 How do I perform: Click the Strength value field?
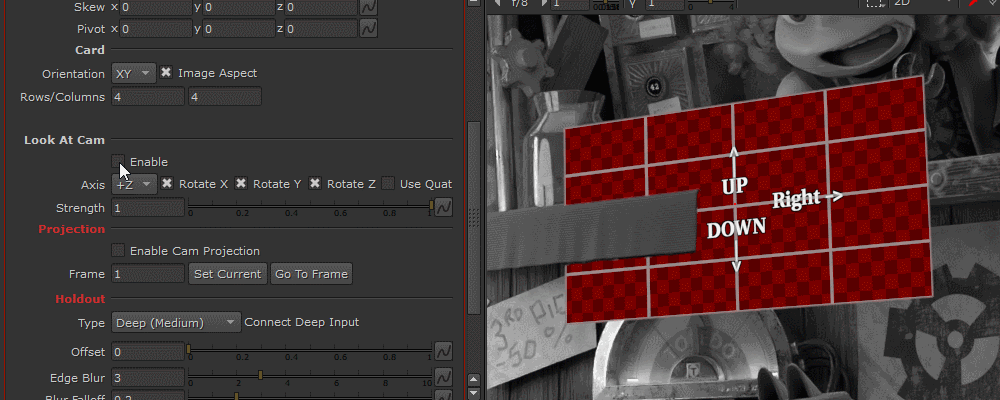(148, 208)
